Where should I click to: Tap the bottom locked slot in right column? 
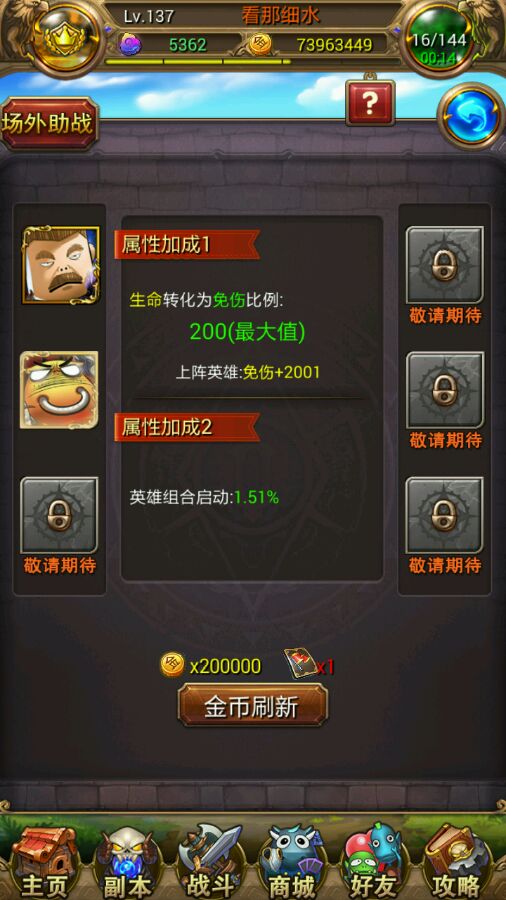[x=445, y=515]
